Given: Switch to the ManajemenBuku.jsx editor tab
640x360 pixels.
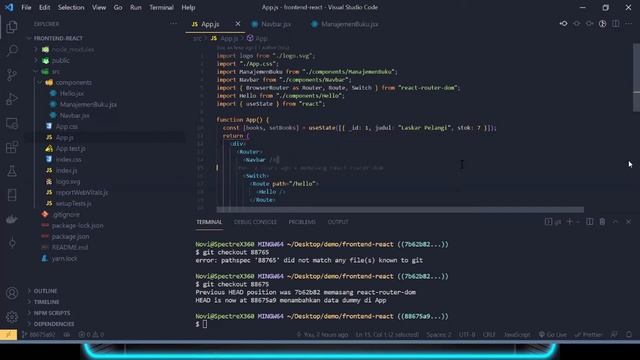Looking at the screenshot, I should [x=345, y=24].
